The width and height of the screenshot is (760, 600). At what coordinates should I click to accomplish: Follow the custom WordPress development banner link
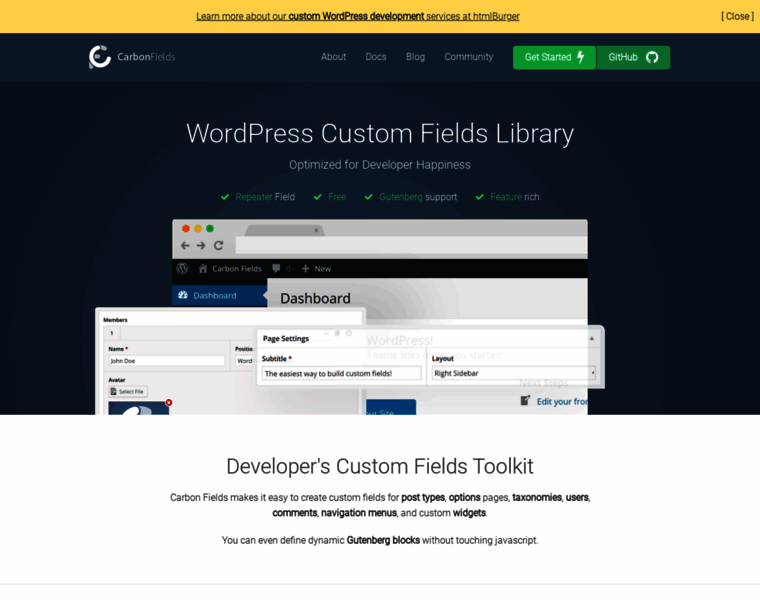click(356, 16)
